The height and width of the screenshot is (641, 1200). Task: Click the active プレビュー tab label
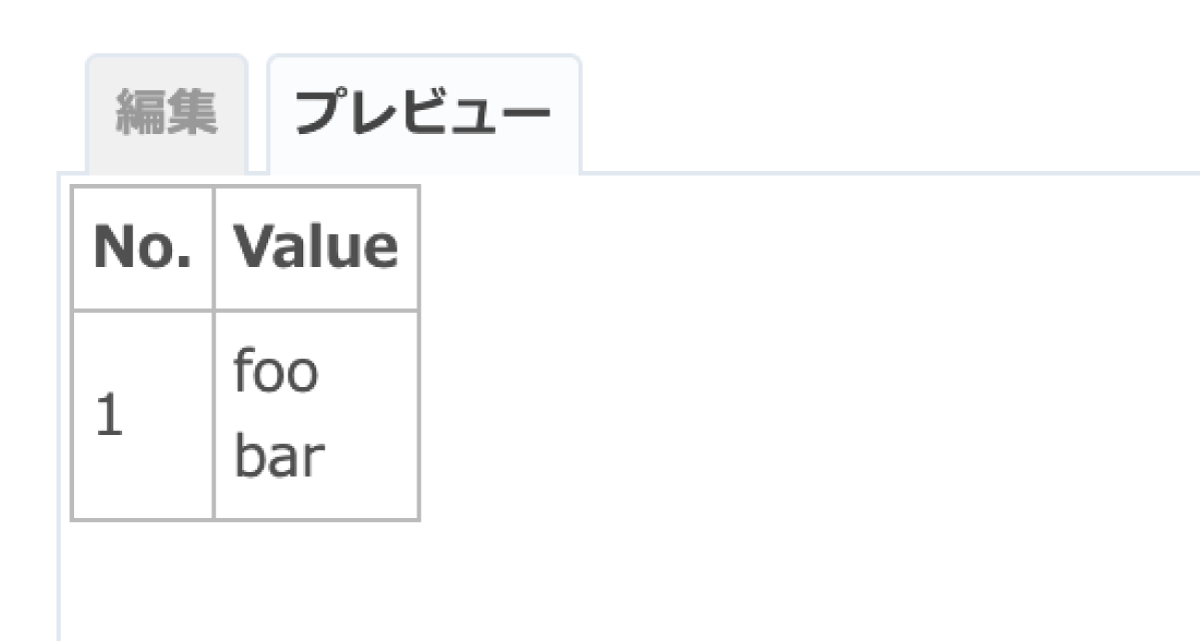pyautogui.click(x=424, y=112)
